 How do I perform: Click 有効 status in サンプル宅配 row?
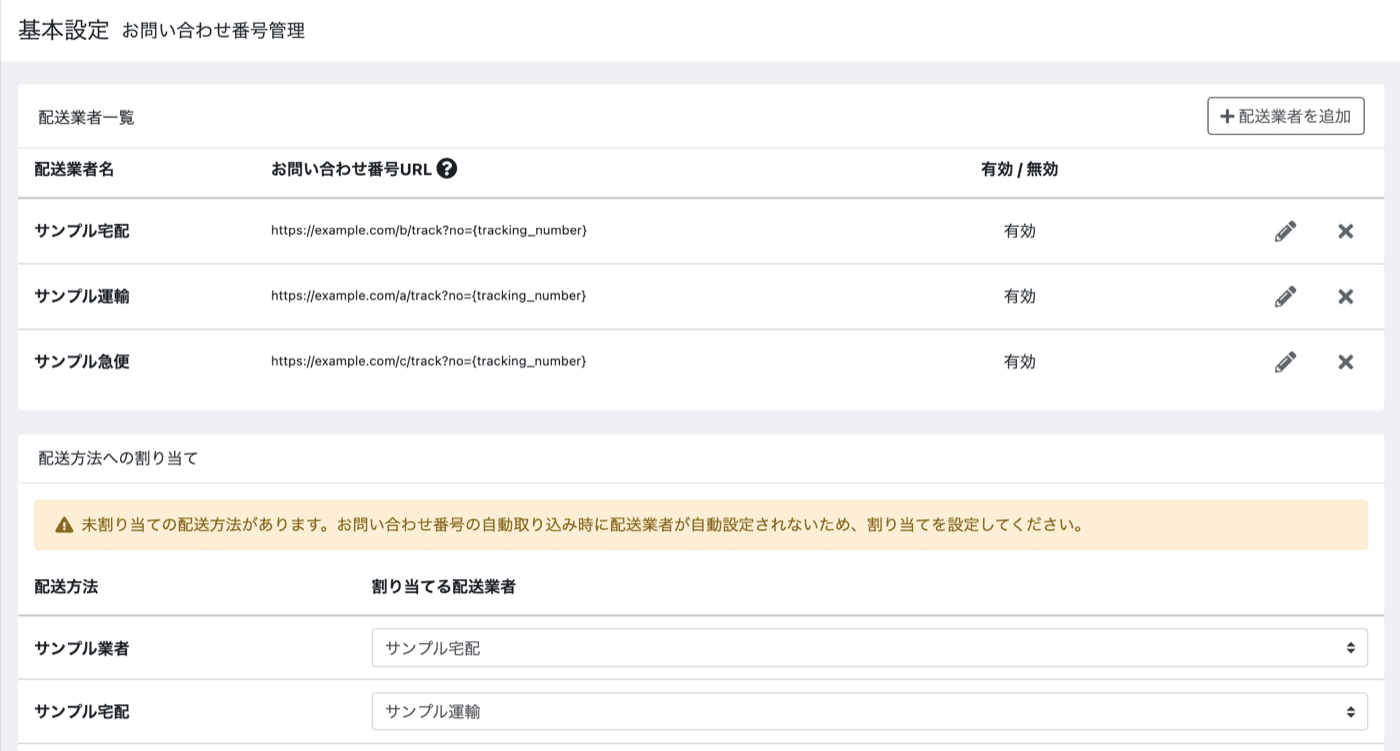click(1020, 231)
